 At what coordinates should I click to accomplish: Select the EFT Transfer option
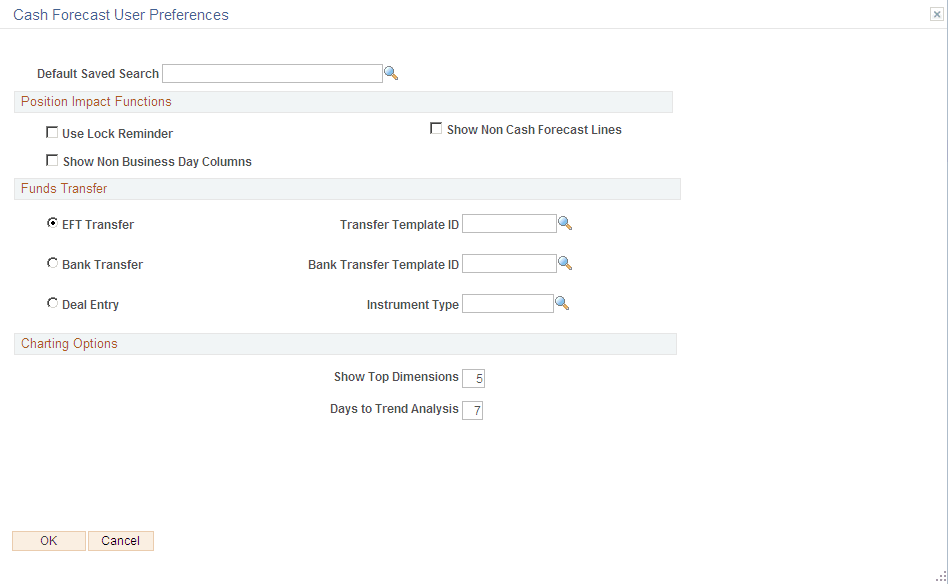[52, 223]
